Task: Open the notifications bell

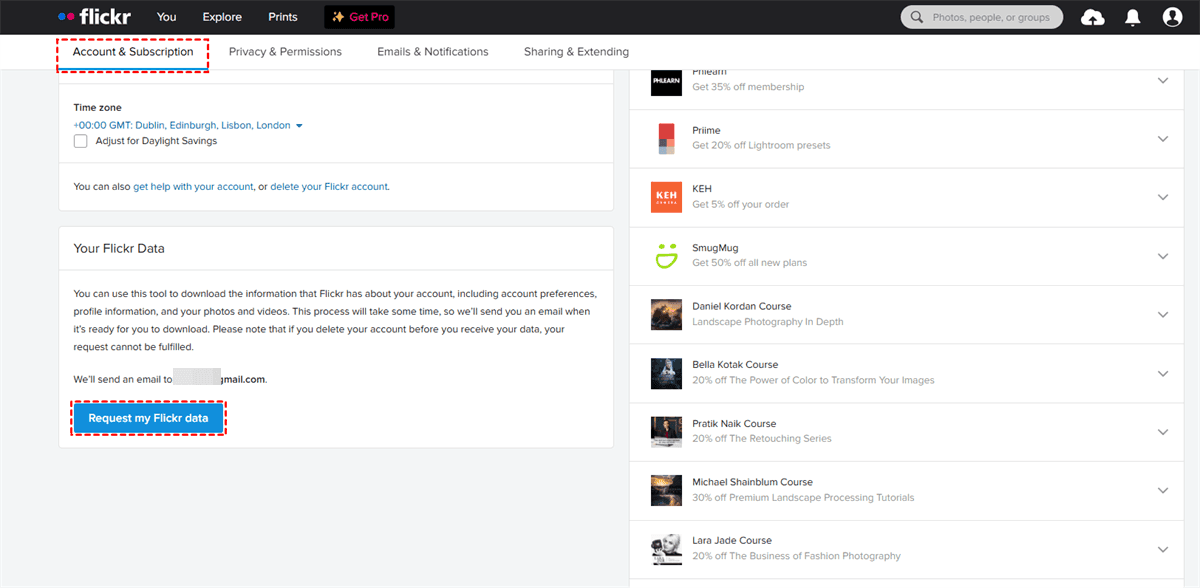Action: pos(1133,18)
